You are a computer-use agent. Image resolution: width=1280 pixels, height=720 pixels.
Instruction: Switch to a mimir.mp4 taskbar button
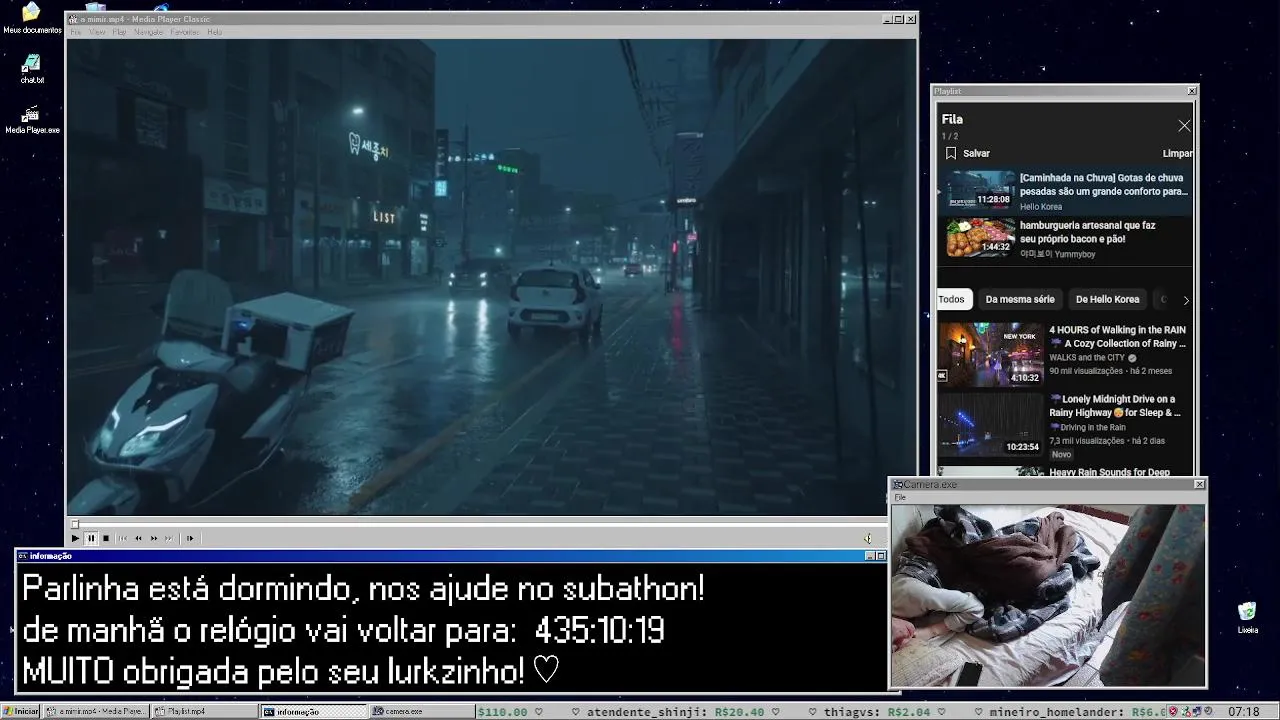(97, 711)
